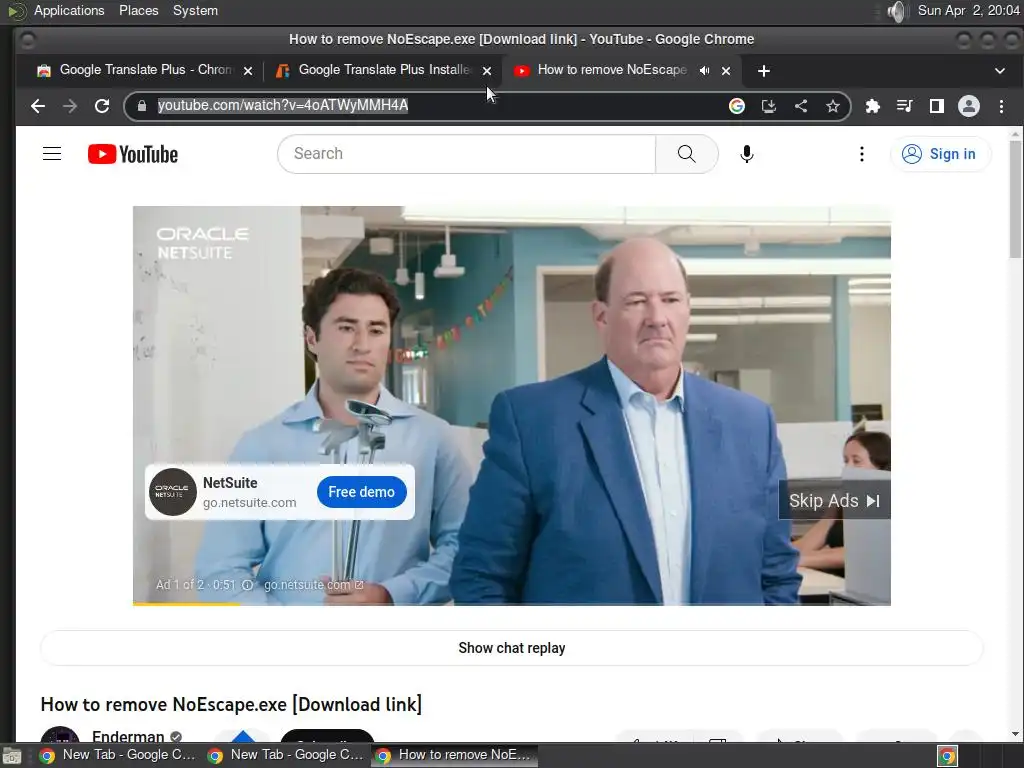Expand the tab search chevron

999,71
